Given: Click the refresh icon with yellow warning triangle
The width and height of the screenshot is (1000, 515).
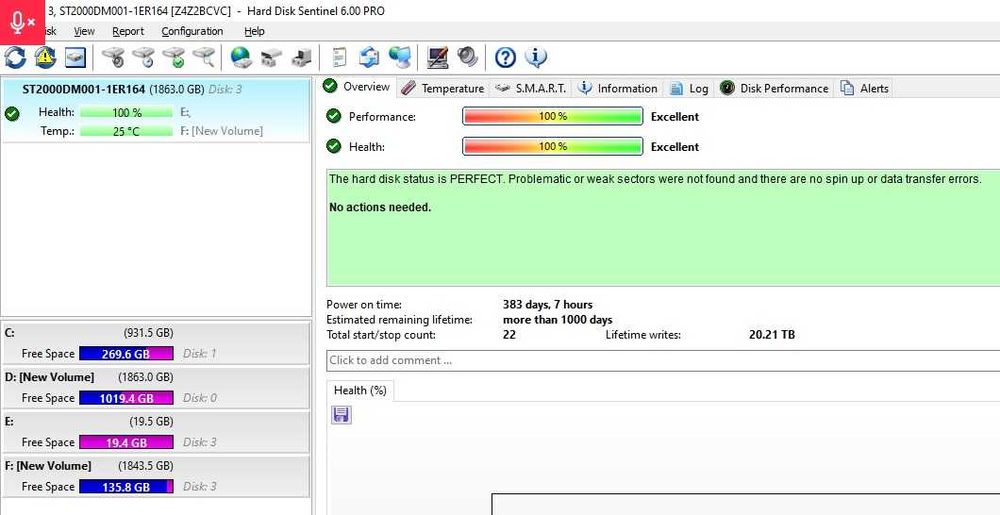Looking at the screenshot, I should [45, 57].
